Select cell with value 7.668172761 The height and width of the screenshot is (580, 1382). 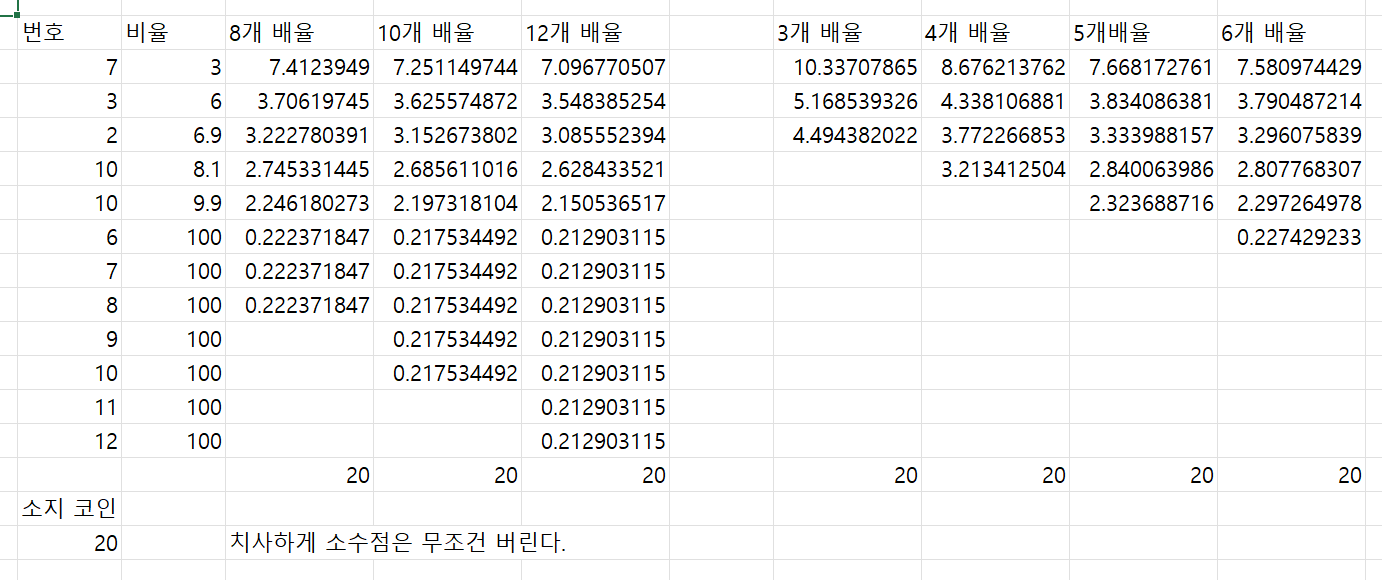pos(1144,68)
